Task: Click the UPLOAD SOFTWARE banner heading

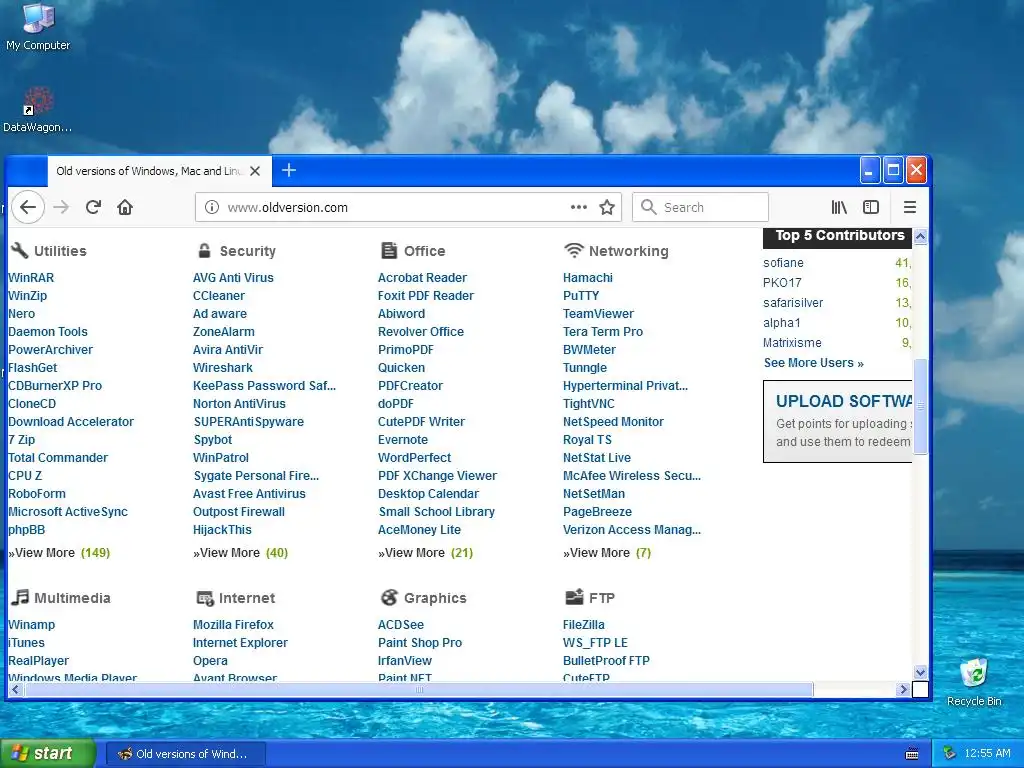Action: (x=844, y=401)
